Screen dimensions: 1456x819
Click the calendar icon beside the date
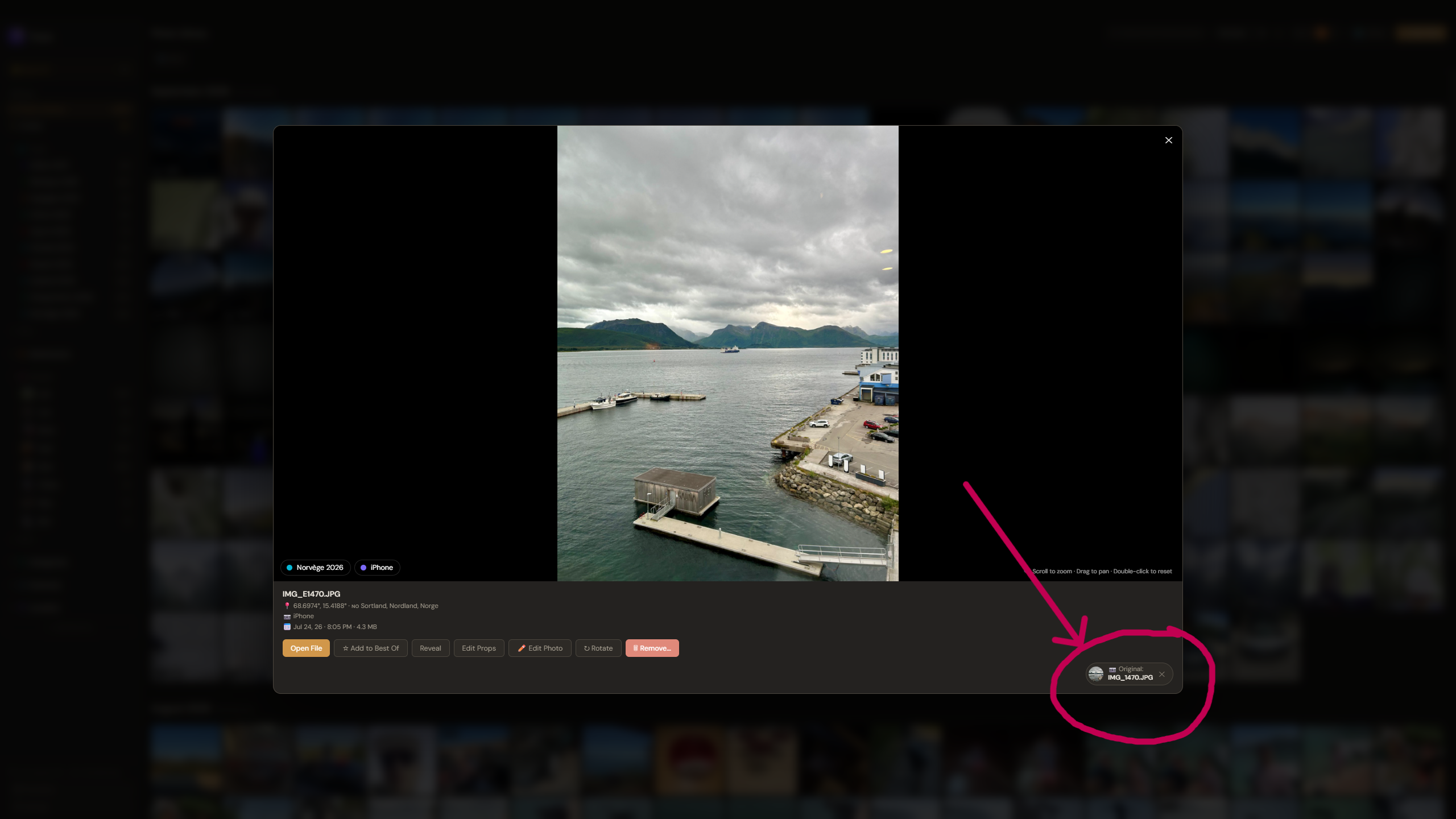coord(287,627)
